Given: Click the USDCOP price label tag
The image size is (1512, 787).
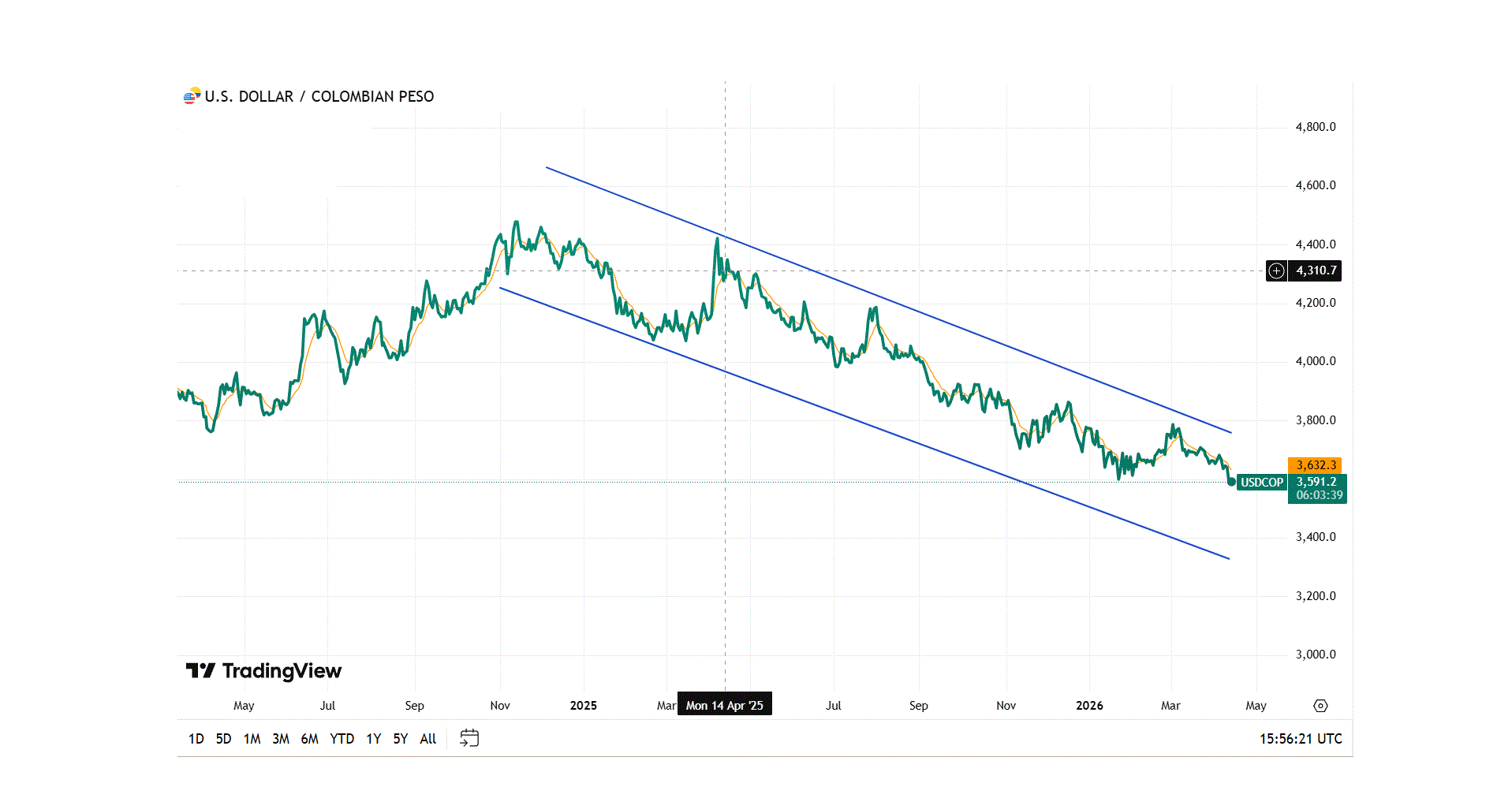Looking at the screenshot, I should 1261,483.
